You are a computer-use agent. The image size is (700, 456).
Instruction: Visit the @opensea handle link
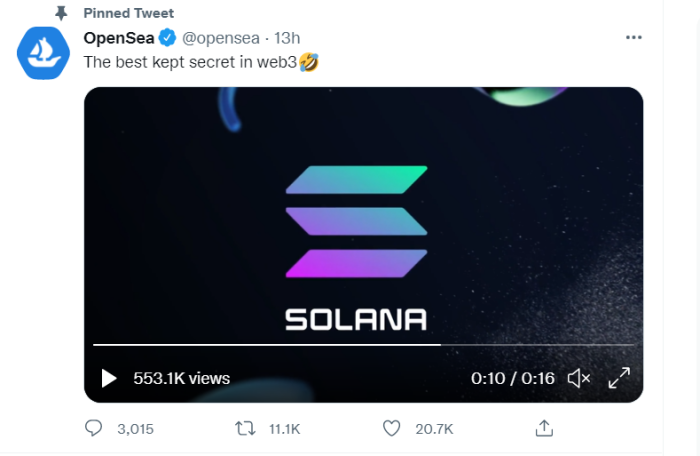coord(221,38)
